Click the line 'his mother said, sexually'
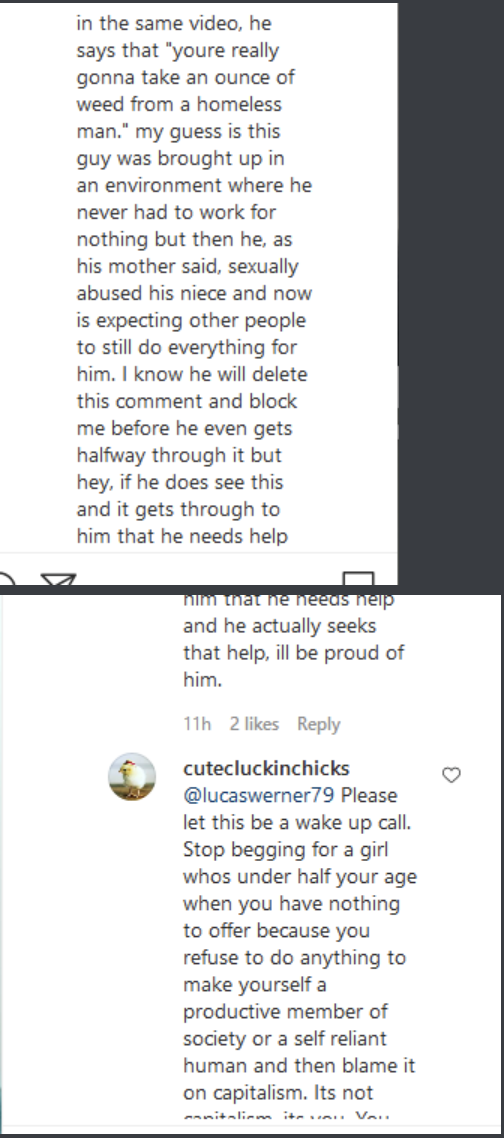Image resolution: width=504 pixels, height=1138 pixels. pos(187,266)
